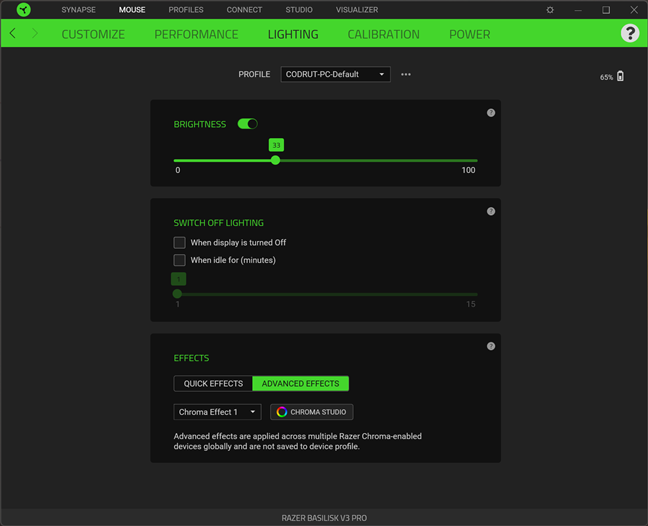
Task: Click the 65% battery percentage text
Action: click(x=606, y=77)
